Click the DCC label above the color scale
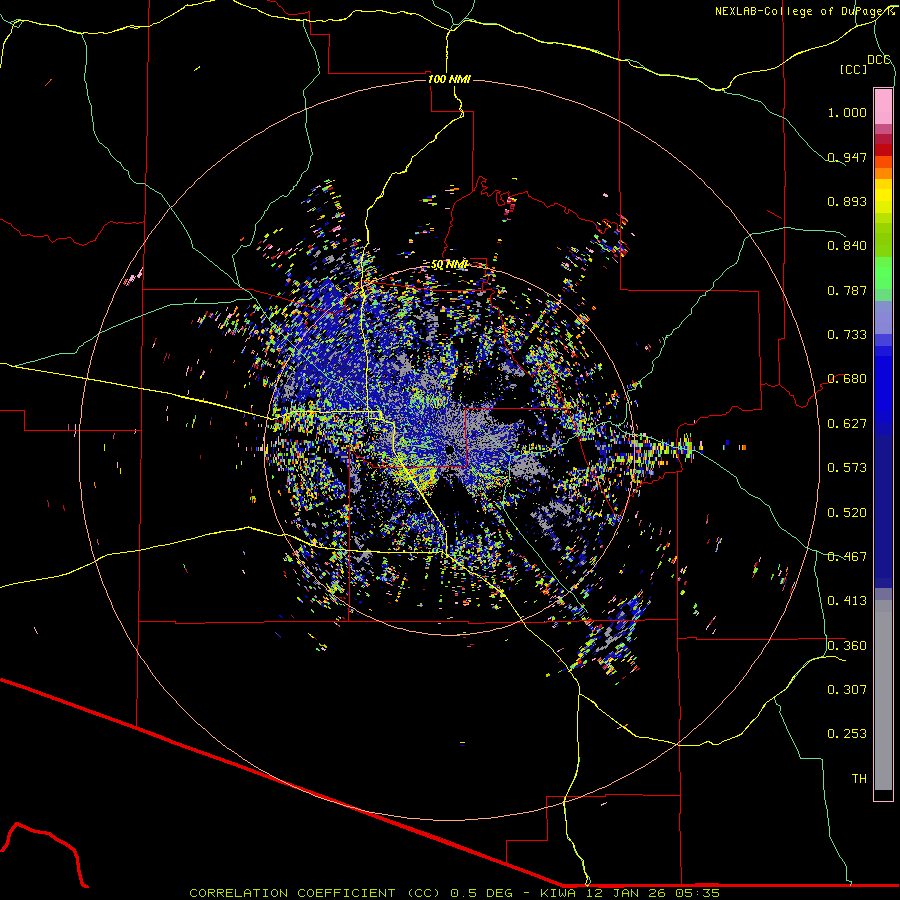The height and width of the screenshot is (900, 900). click(879, 60)
